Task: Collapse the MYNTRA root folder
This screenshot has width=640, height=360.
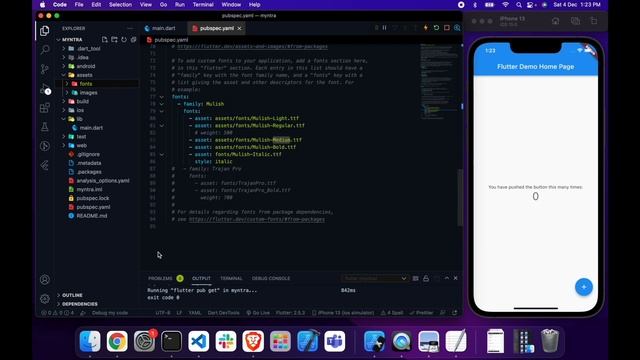Action: (x=58, y=40)
